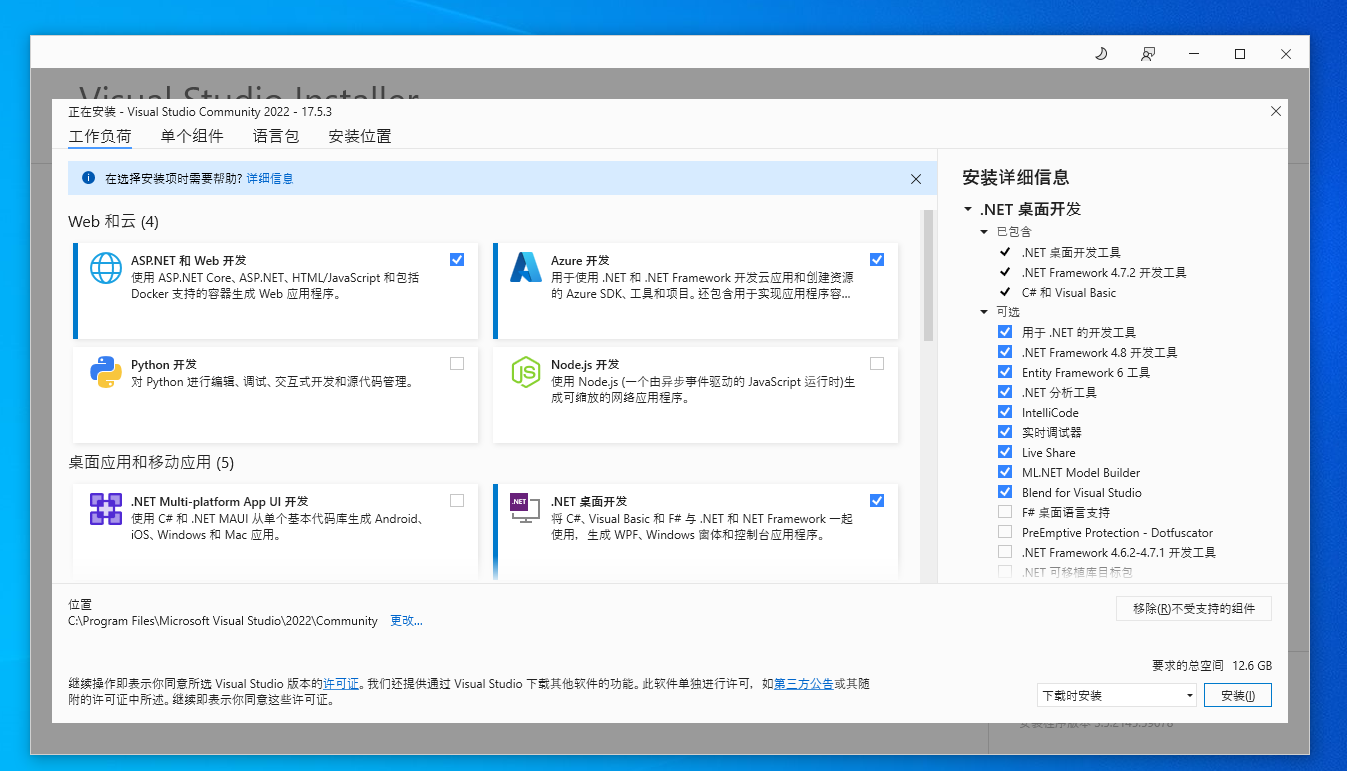Enable F# 桌面语言支持 optional component
This screenshot has height=771, width=1347.
coord(1004,511)
